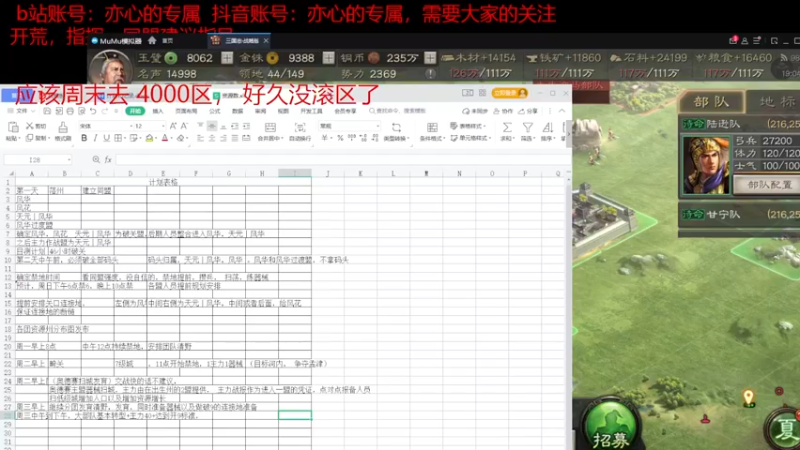This screenshot has height=450, width=800.
Task: Click the increase font size icon
Action: coord(173,126)
